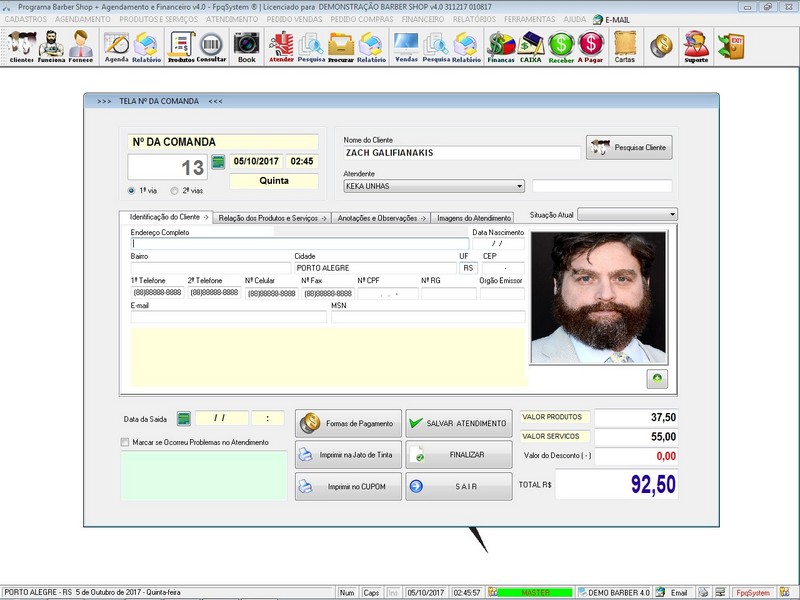This screenshot has height=600, width=800.
Task: Click the E-mail input field
Action: 229,317
